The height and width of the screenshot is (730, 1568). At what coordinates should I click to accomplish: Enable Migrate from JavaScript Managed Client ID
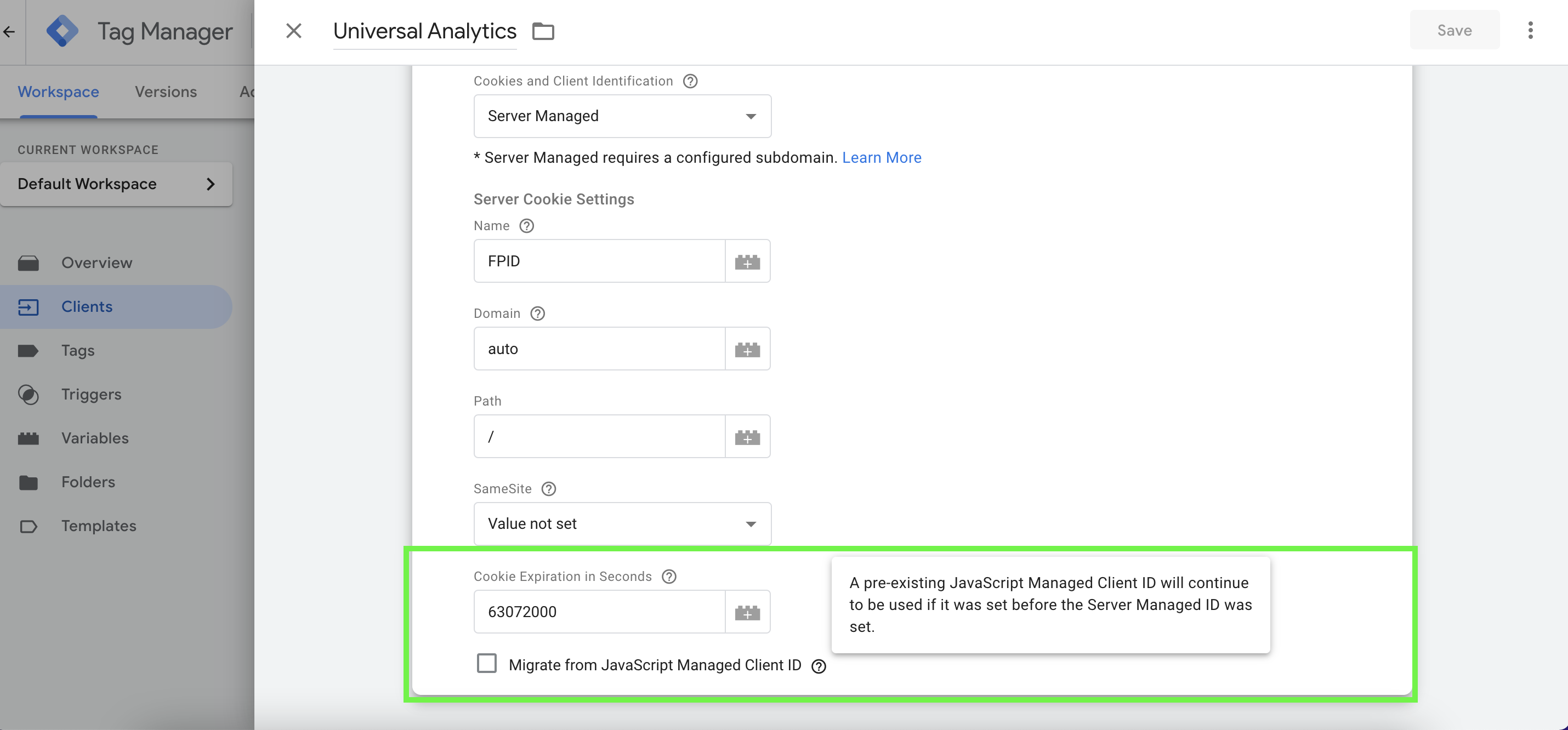coord(486,663)
